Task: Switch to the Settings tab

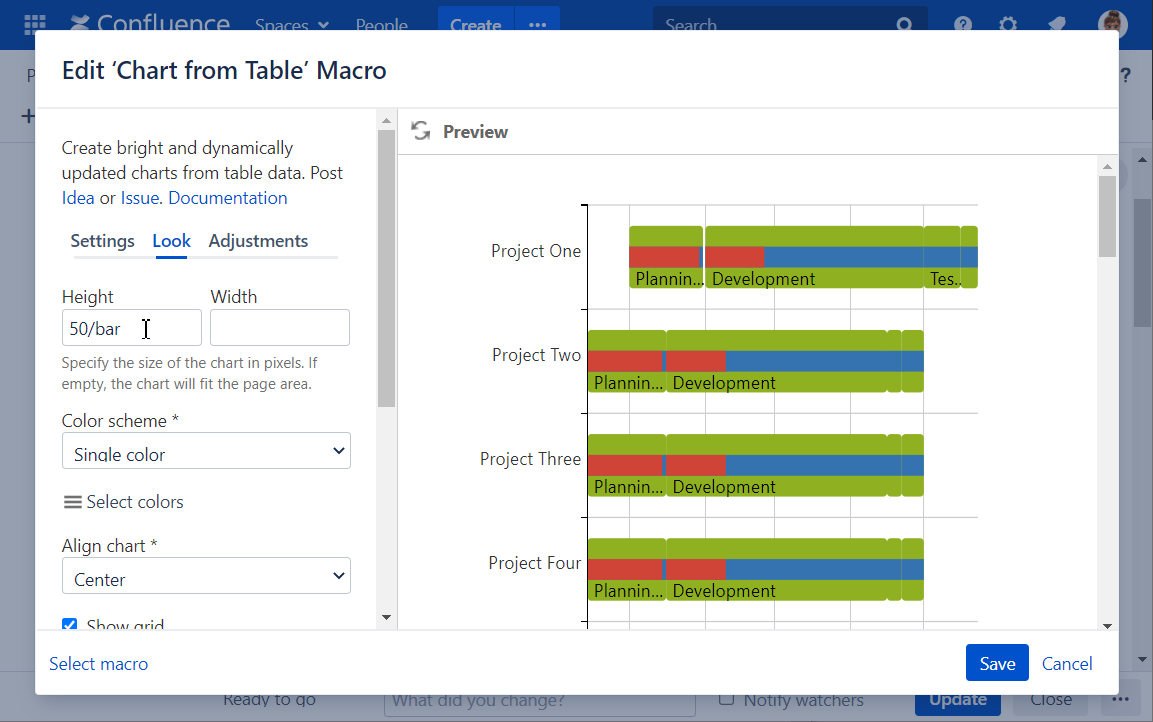Action: click(x=102, y=241)
